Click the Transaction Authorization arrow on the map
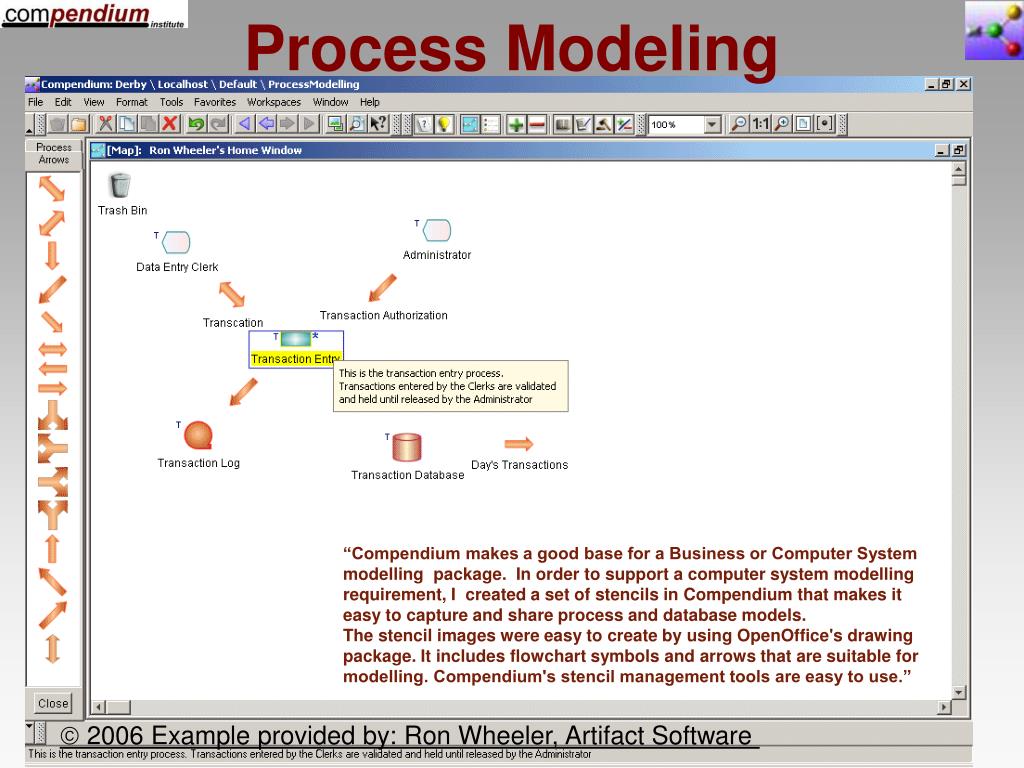Viewport: 1024px width, 768px height. [383, 288]
